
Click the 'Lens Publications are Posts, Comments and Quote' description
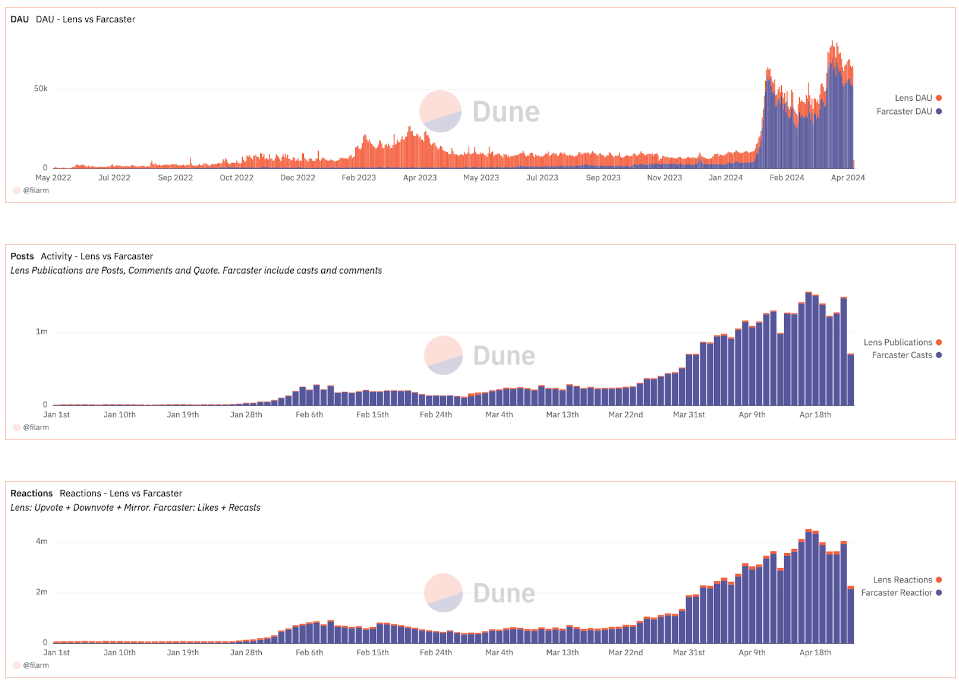click(x=196, y=270)
